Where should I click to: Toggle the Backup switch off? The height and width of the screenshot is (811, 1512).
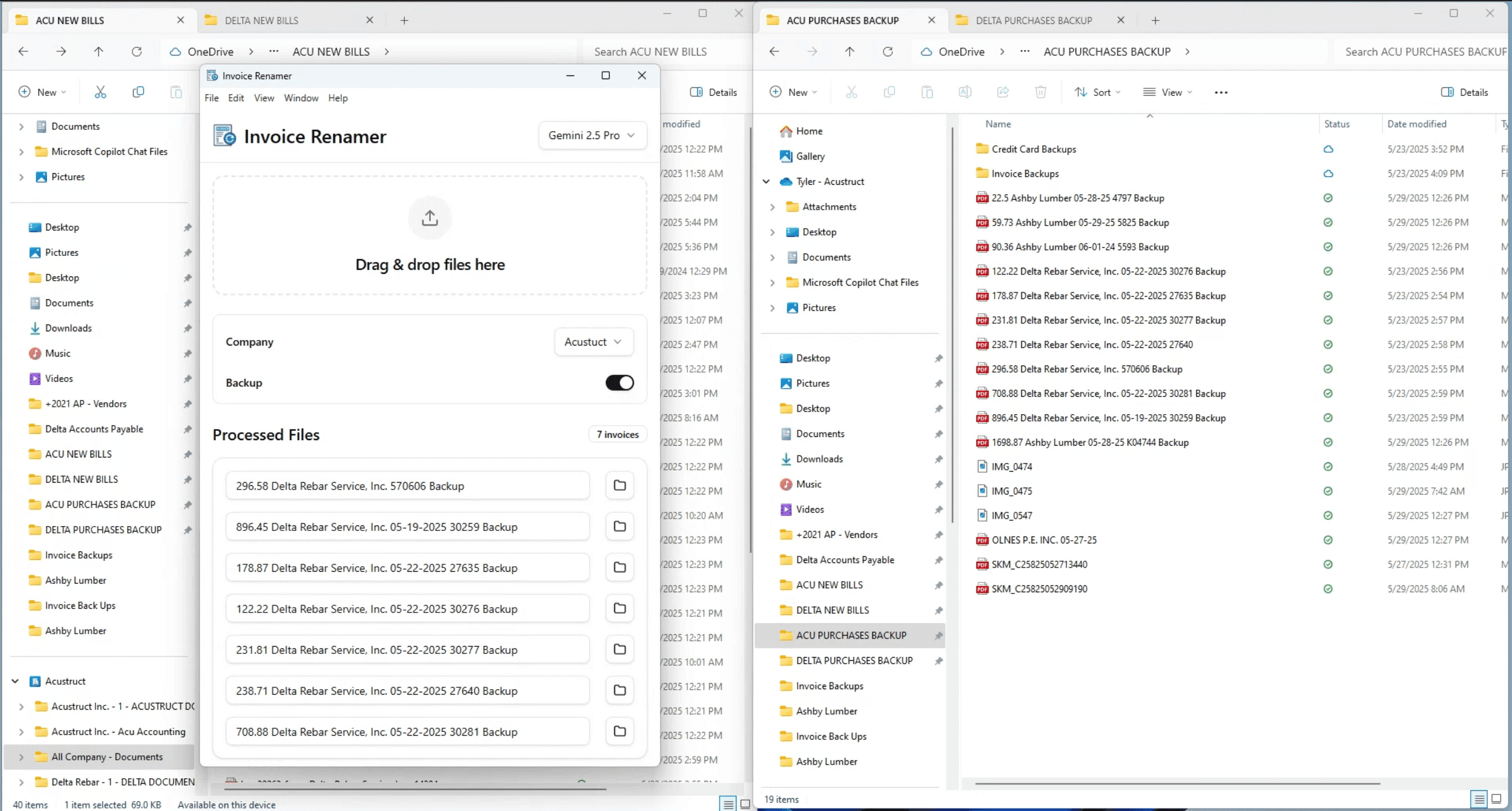pyautogui.click(x=619, y=383)
